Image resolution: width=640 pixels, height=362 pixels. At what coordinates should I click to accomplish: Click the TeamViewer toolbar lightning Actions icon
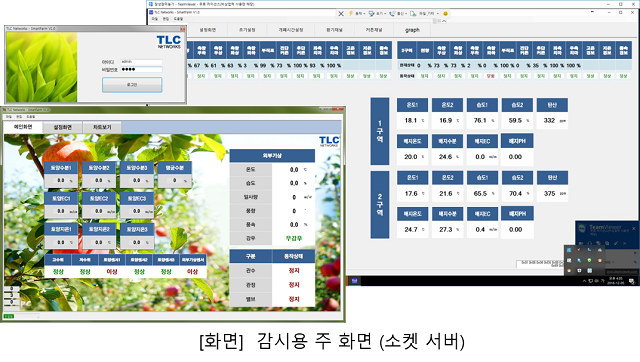point(351,13)
